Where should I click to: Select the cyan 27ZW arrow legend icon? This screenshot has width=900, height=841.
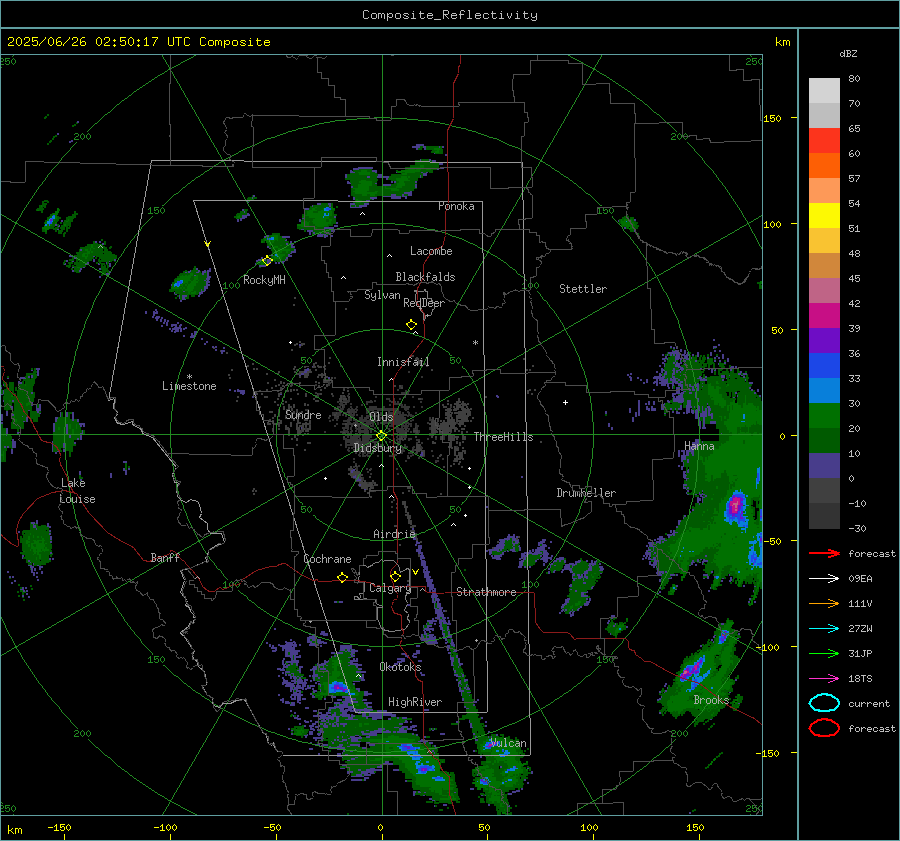(824, 629)
